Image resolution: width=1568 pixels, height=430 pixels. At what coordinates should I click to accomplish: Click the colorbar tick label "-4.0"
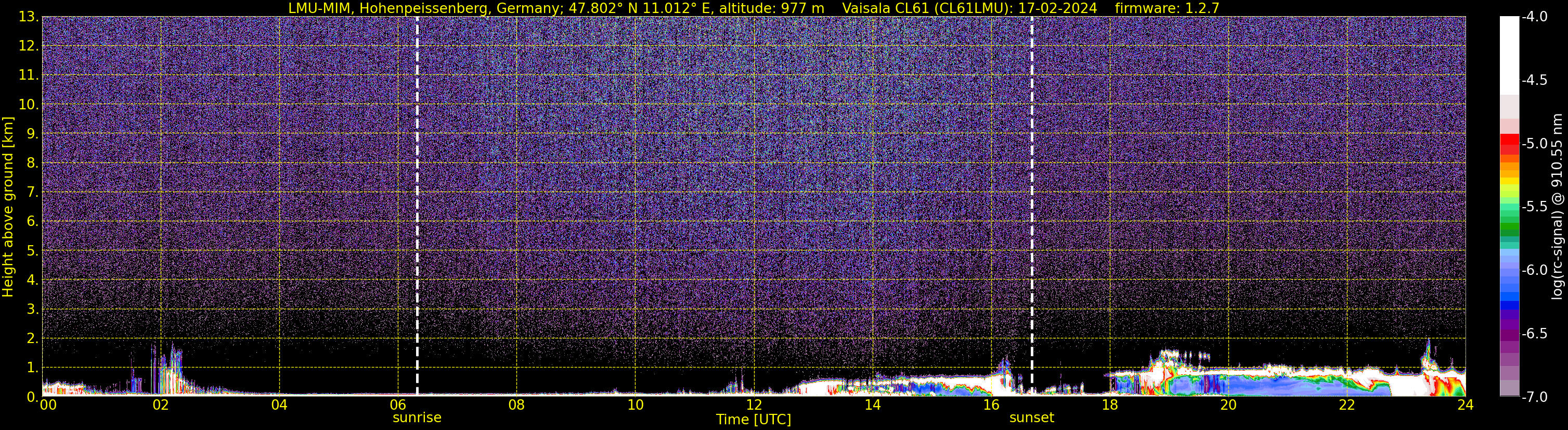click(1534, 17)
